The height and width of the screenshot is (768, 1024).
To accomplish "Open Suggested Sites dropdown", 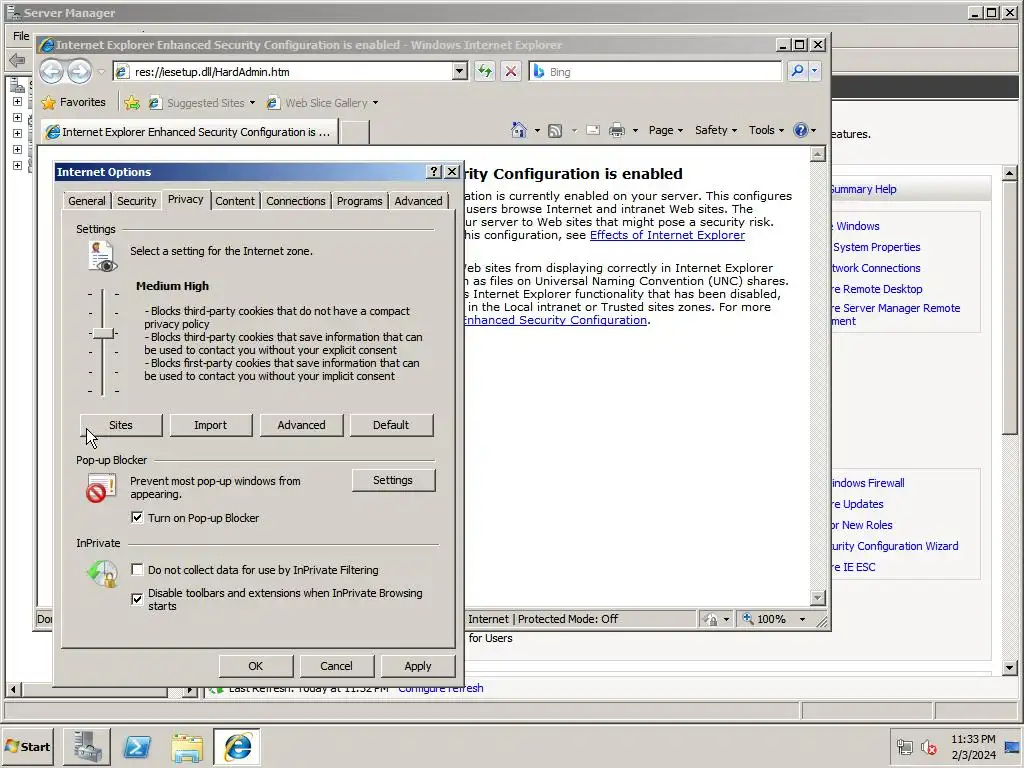I will click(252, 103).
